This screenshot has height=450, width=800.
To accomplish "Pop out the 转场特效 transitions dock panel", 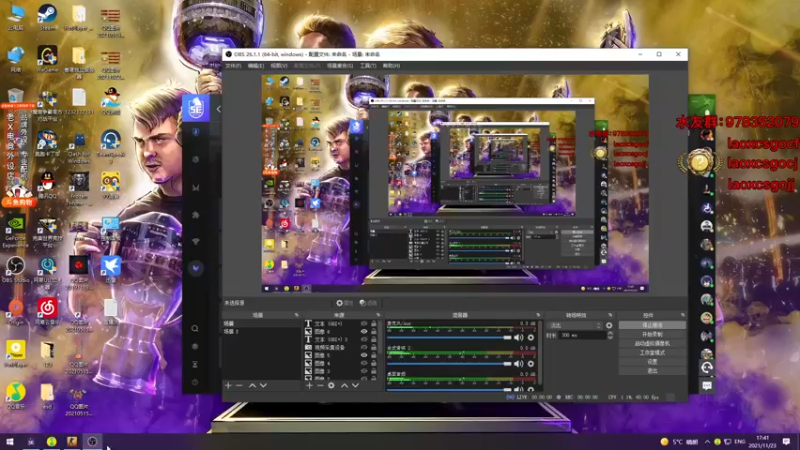I will (610, 315).
